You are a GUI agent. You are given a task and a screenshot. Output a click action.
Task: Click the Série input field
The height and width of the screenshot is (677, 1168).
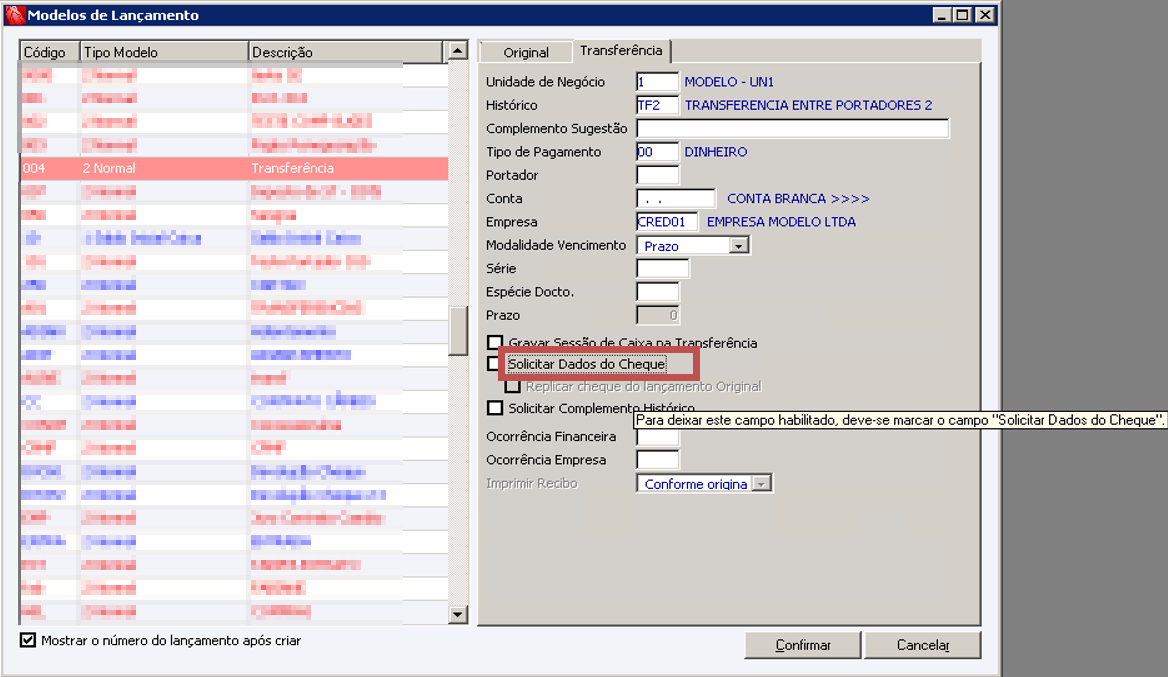point(662,268)
